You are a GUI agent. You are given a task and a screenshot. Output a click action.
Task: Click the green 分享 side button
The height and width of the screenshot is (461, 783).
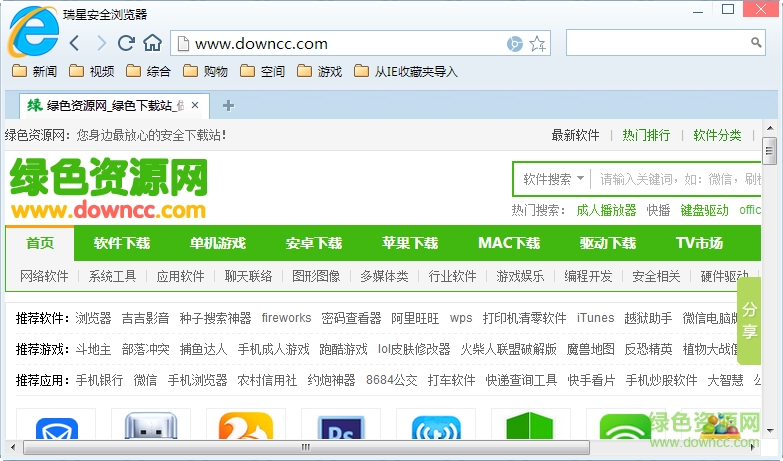[749, 320]
